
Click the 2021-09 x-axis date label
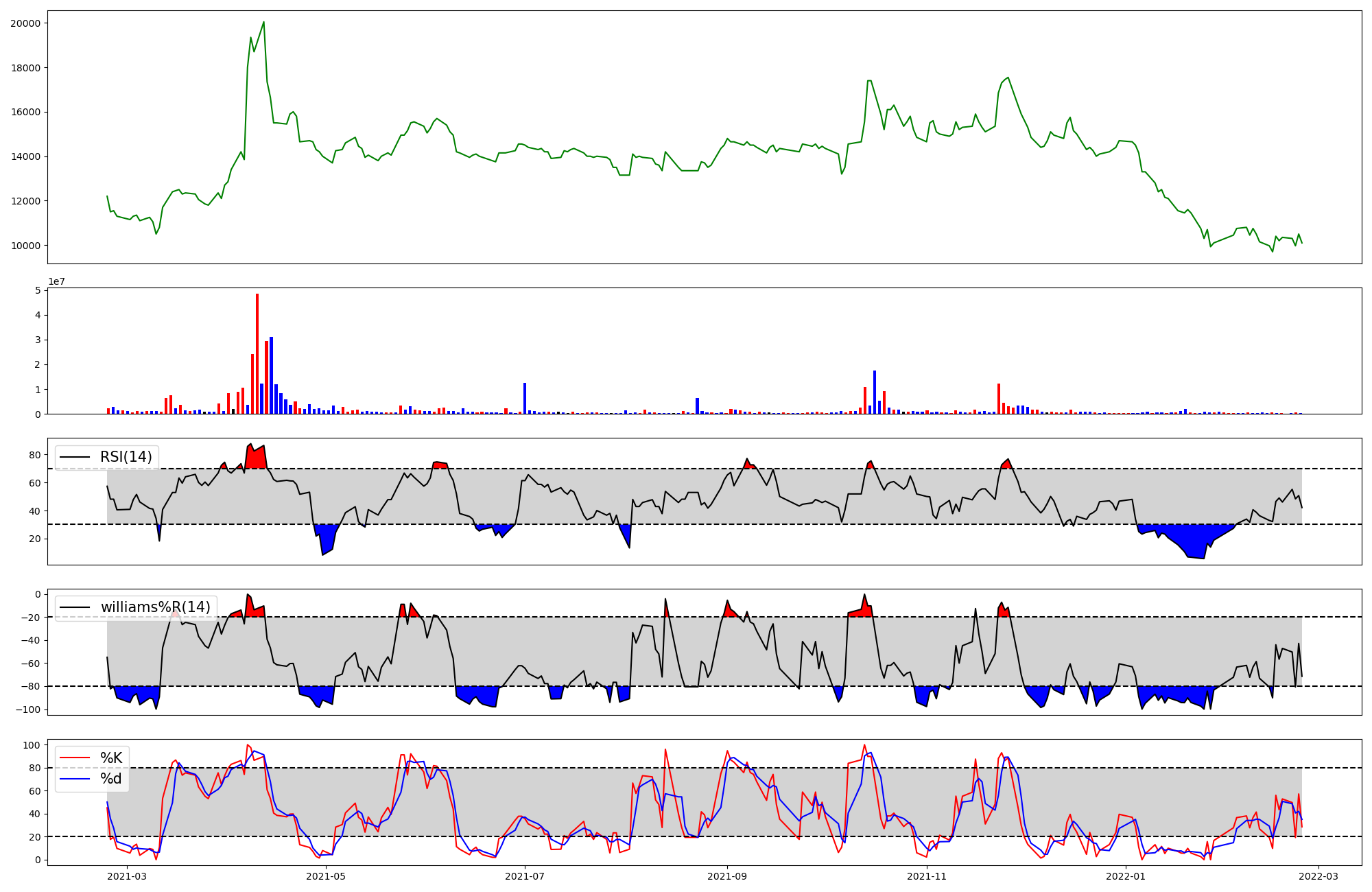click(x=727, y=876)
